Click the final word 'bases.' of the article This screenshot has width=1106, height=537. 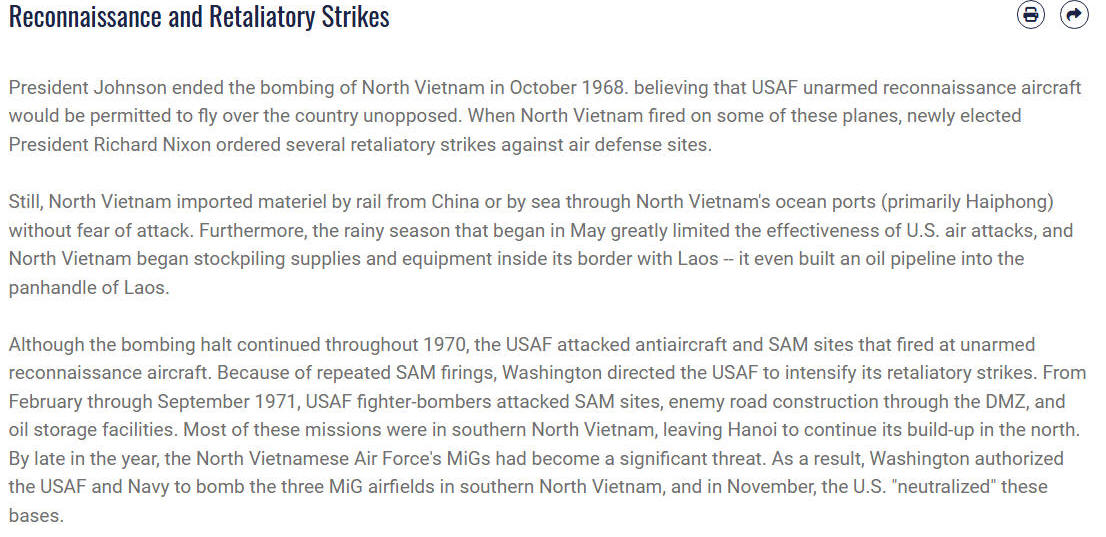point(36,516)
